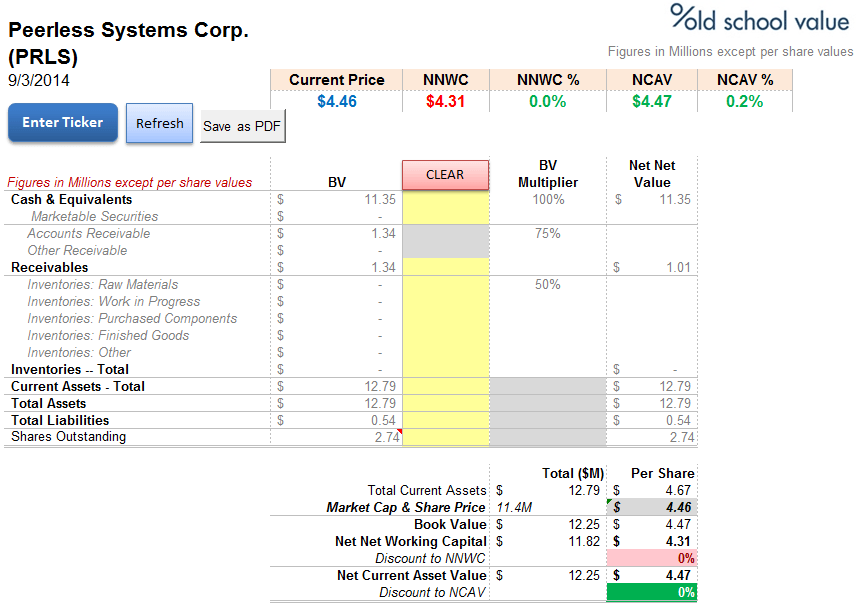Select the 0.0% NNWC % value
The height and width of the screenshot is (614, 857).
548,101
